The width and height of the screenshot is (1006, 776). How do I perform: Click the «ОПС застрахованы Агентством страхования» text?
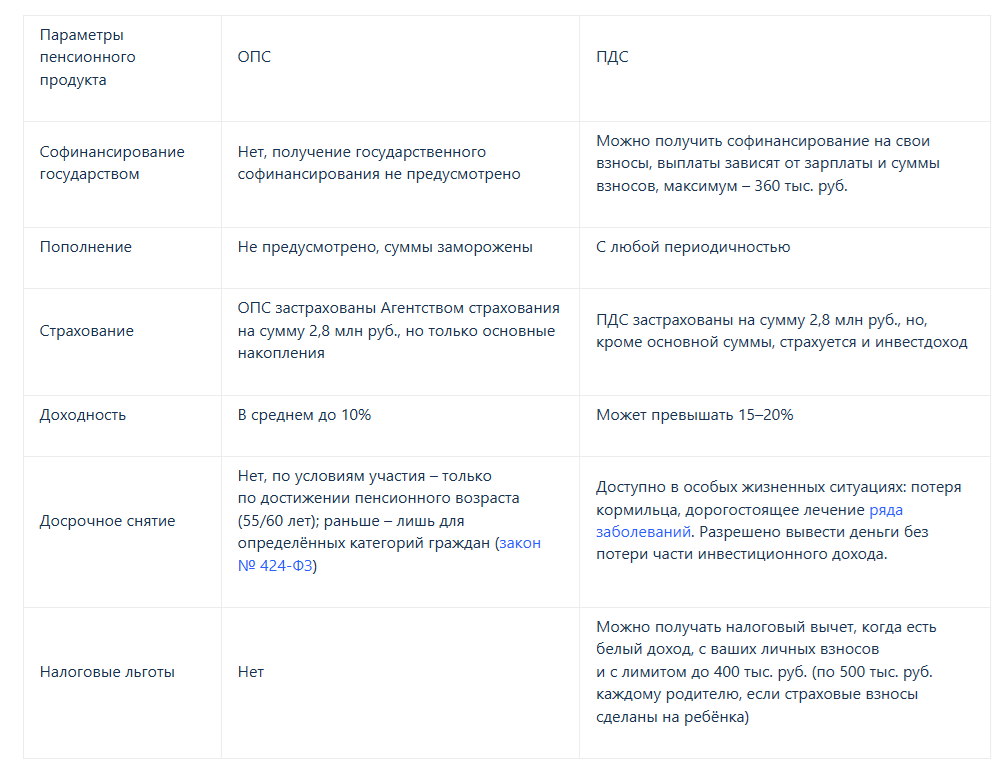pyautogui.click(x=398, y=308)
